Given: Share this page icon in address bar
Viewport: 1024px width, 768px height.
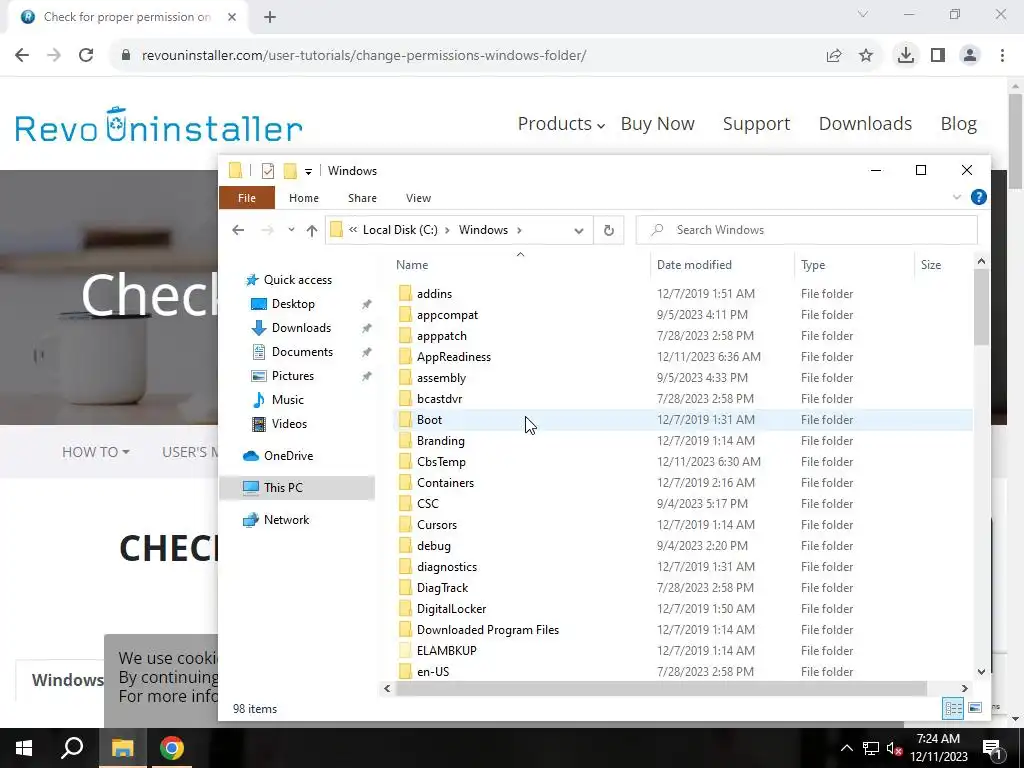Looking at the screenshot, I should pos(834,56).
